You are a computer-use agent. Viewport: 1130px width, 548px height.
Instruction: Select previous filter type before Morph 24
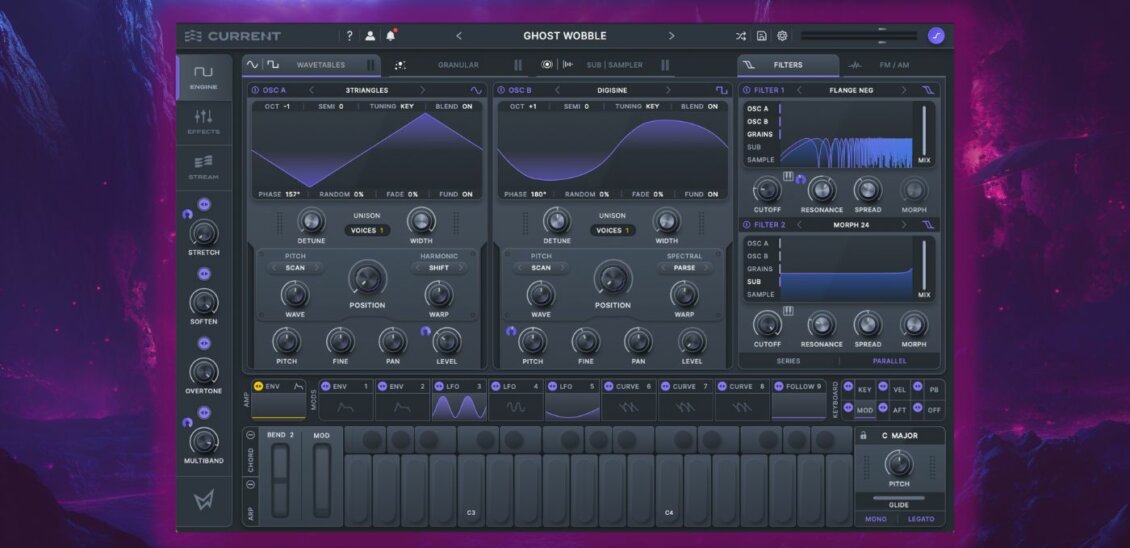pos(799,225)
